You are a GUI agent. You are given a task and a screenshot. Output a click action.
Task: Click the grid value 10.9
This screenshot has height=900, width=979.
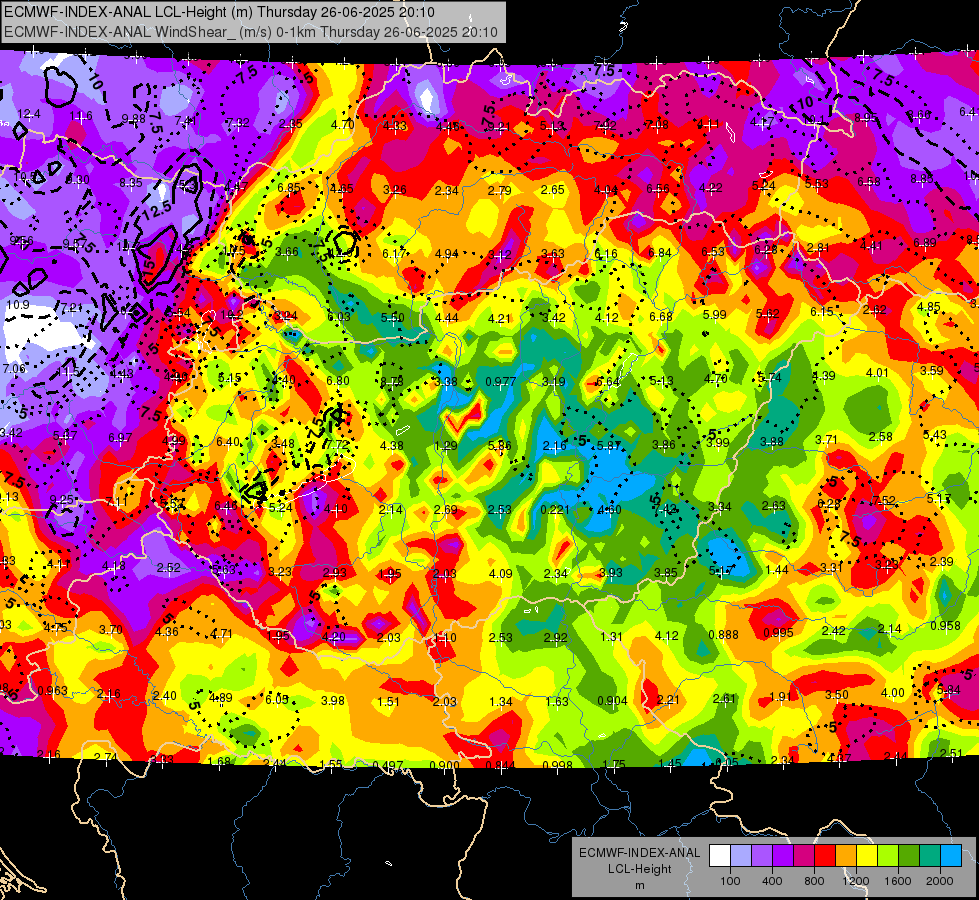point(17,305)
